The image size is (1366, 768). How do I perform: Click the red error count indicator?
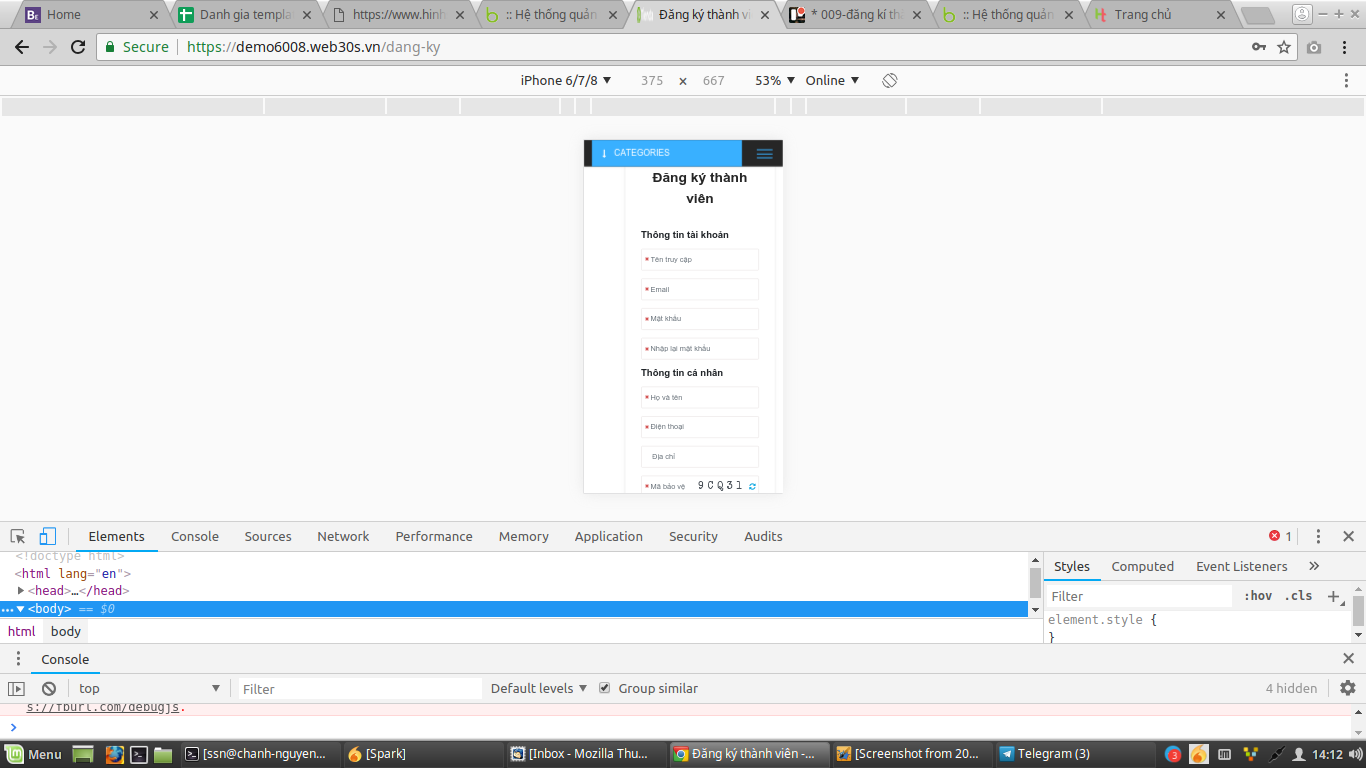[1281, 536]
